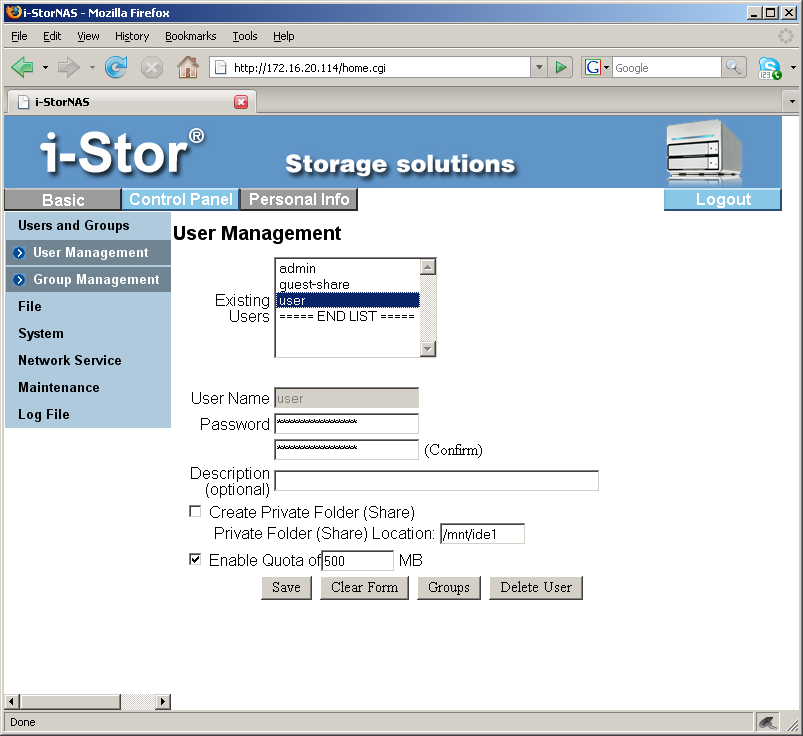Open System sidebar section
Viewport: 803px width, 736px height.
(x=41, y=333)
